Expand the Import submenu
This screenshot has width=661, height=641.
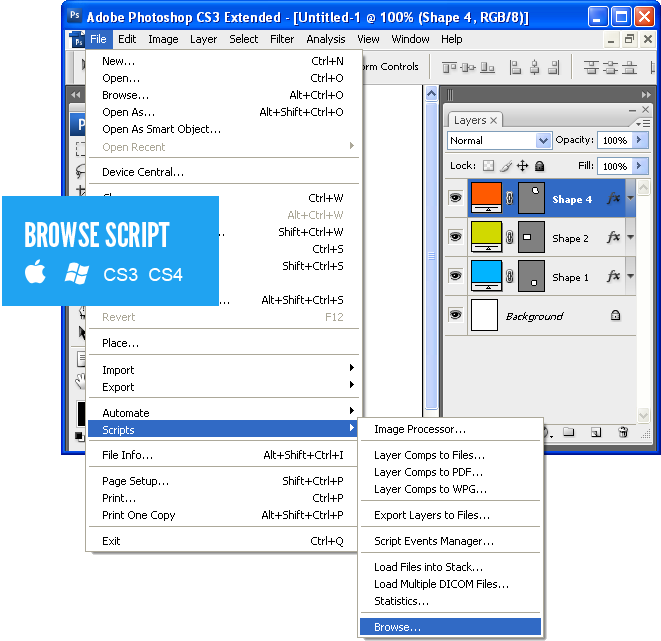[x=223, y=370]
